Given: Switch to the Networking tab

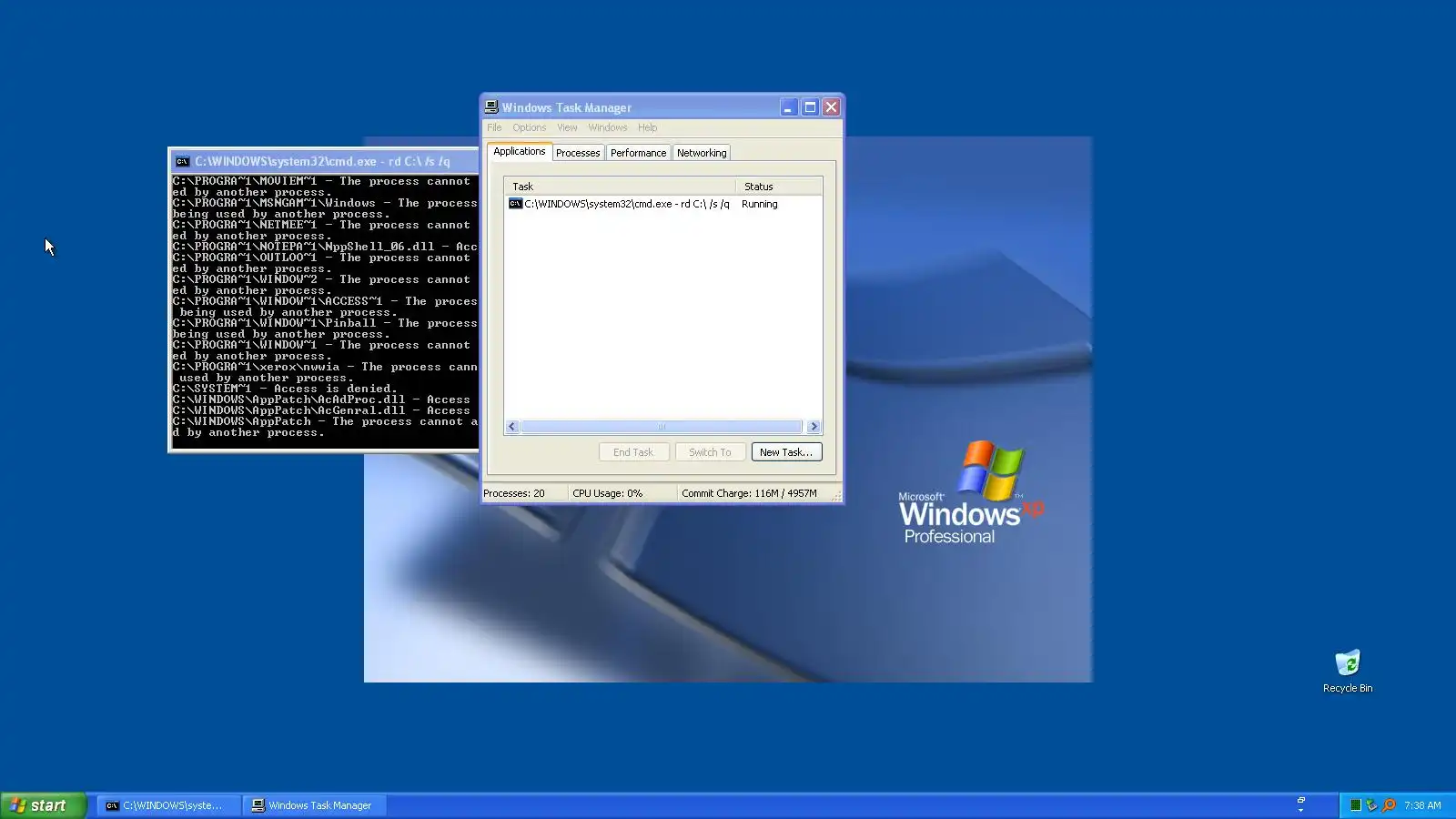Looking at the screenshot, I should 702,153.
